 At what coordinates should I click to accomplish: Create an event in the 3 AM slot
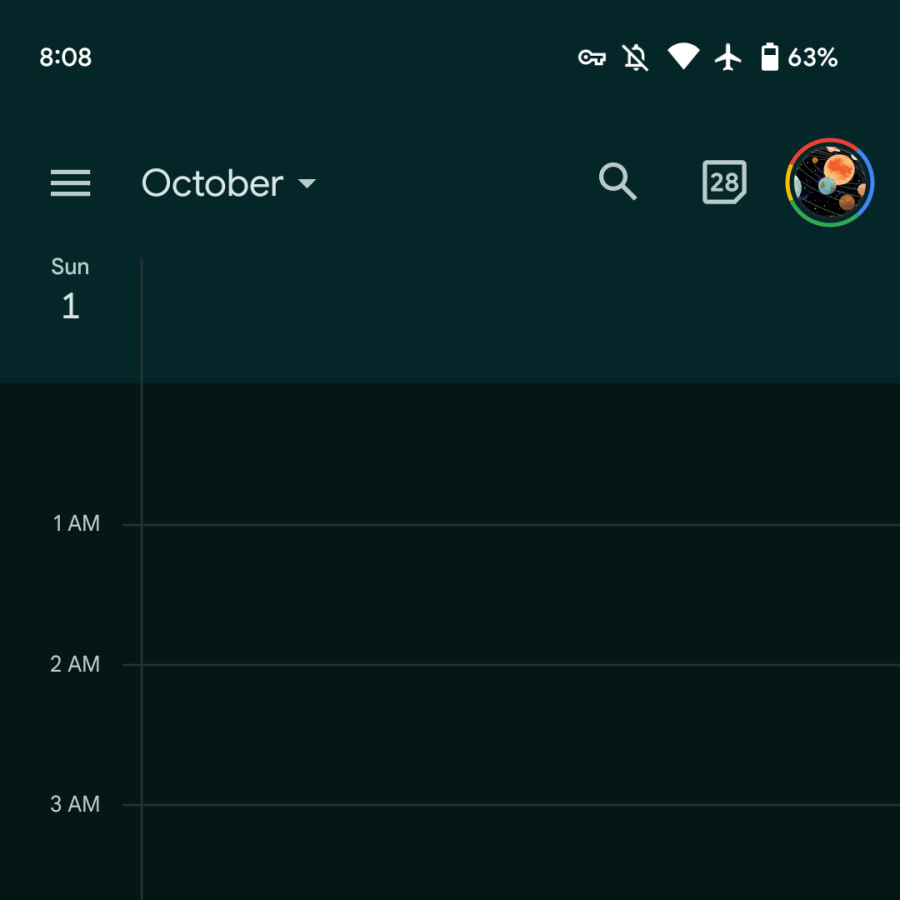521,853
